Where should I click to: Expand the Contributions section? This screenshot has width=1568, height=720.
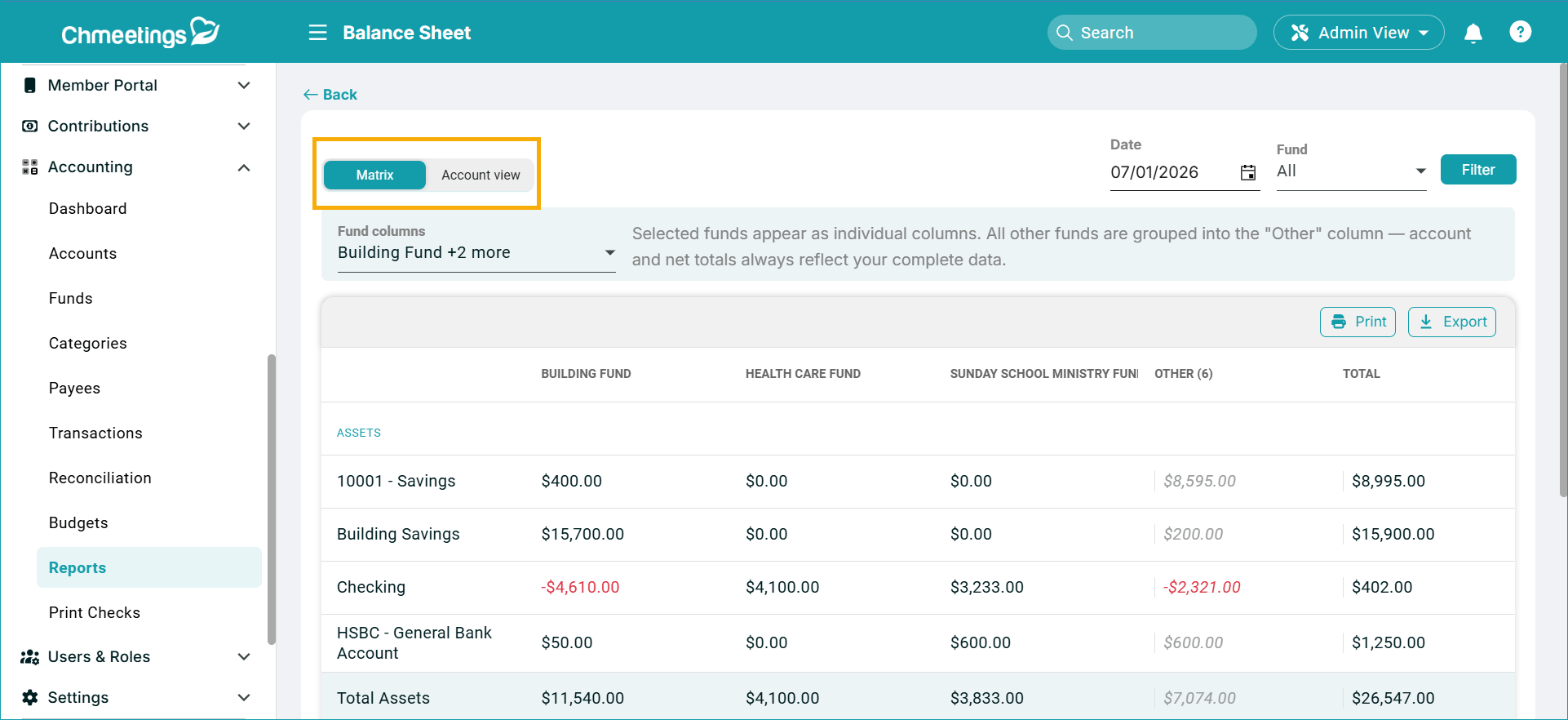coord(243,126)
